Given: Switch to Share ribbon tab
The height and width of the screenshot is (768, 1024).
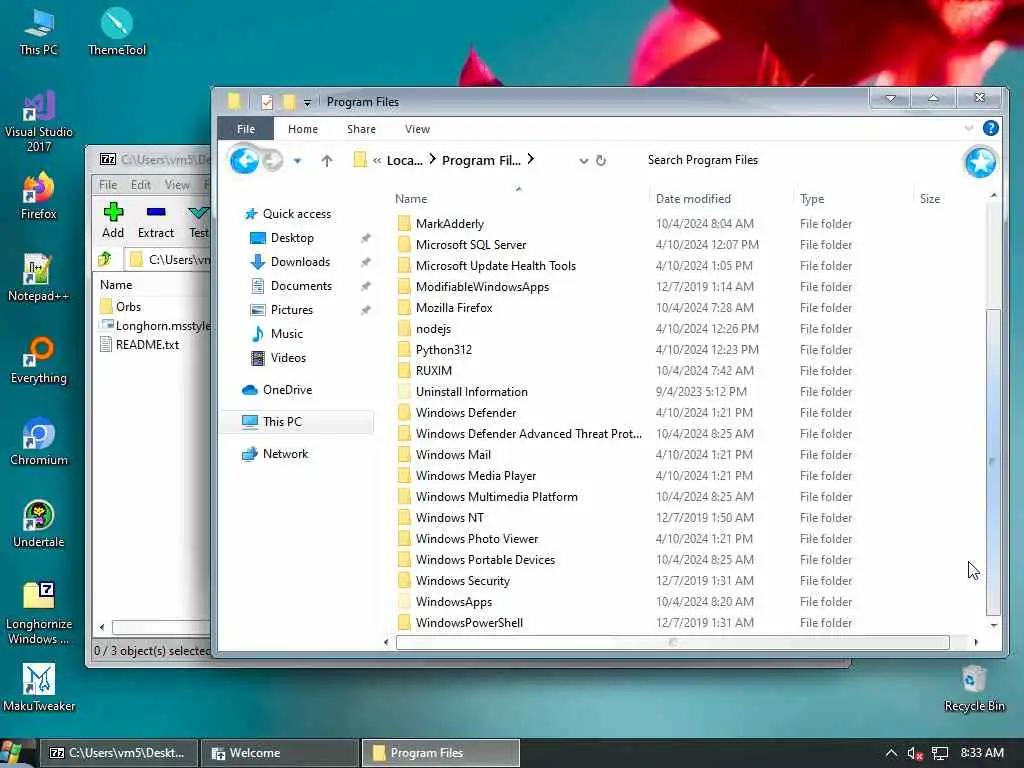Looking at the screenshot, I should [361, 129].
